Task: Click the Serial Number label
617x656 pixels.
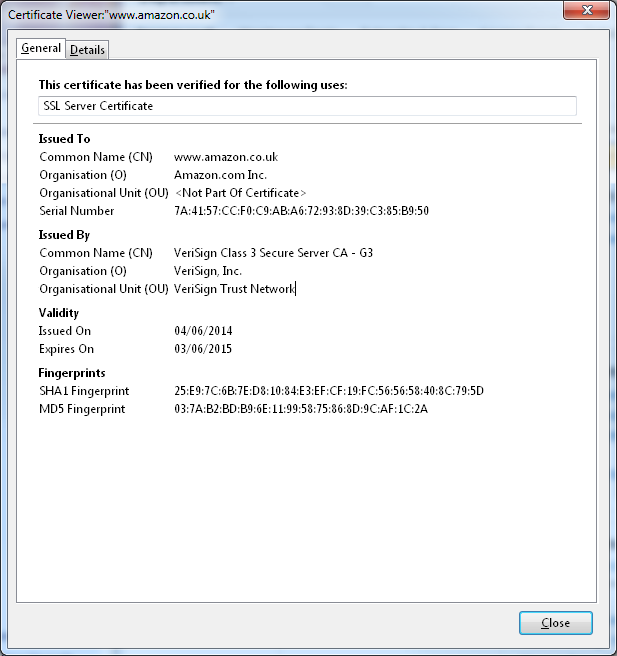Action: click(x=77, y=211)
